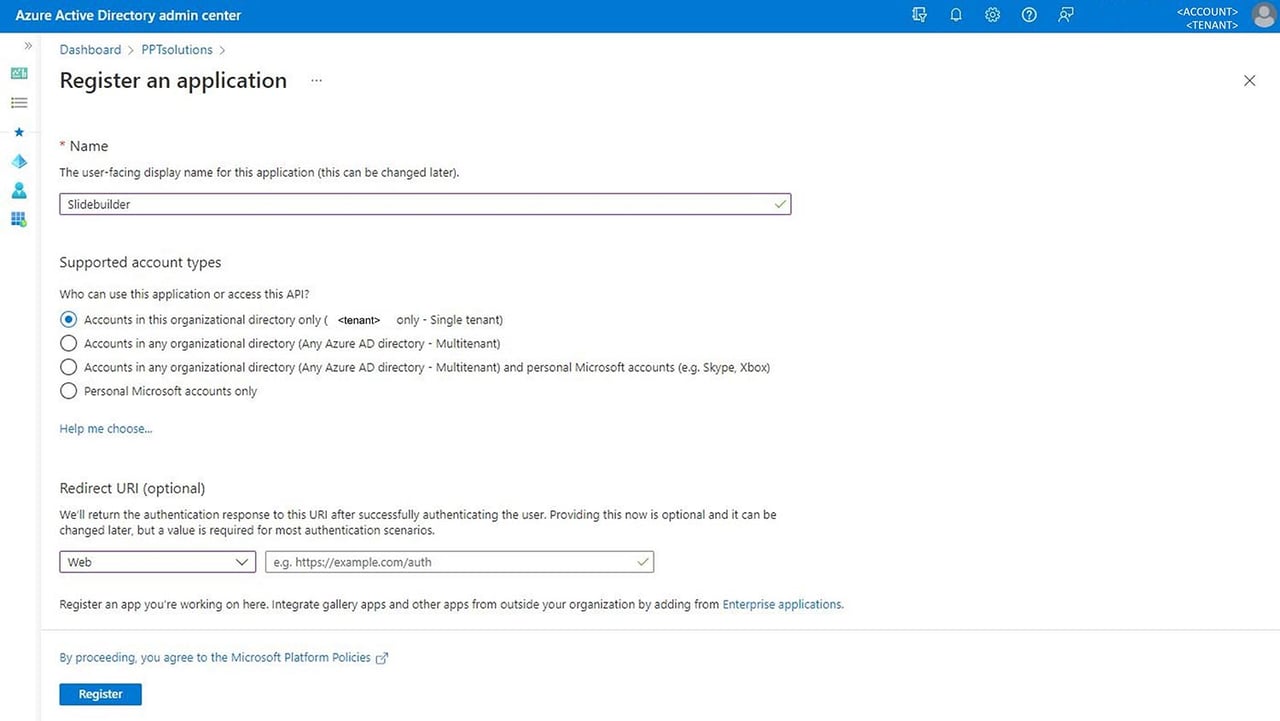
Task: Open the help question mark icon
Action: coord(1029,15)
